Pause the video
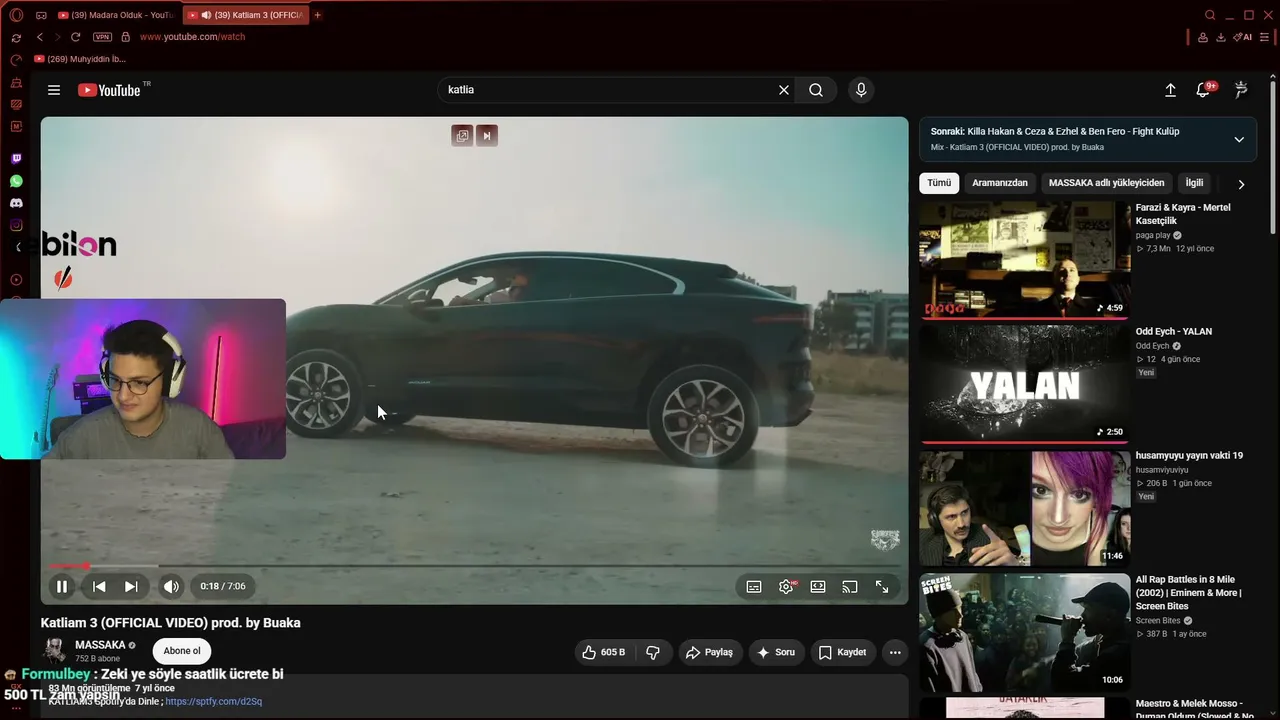This screenshot has height=720, width=1280. pos(62,587)
